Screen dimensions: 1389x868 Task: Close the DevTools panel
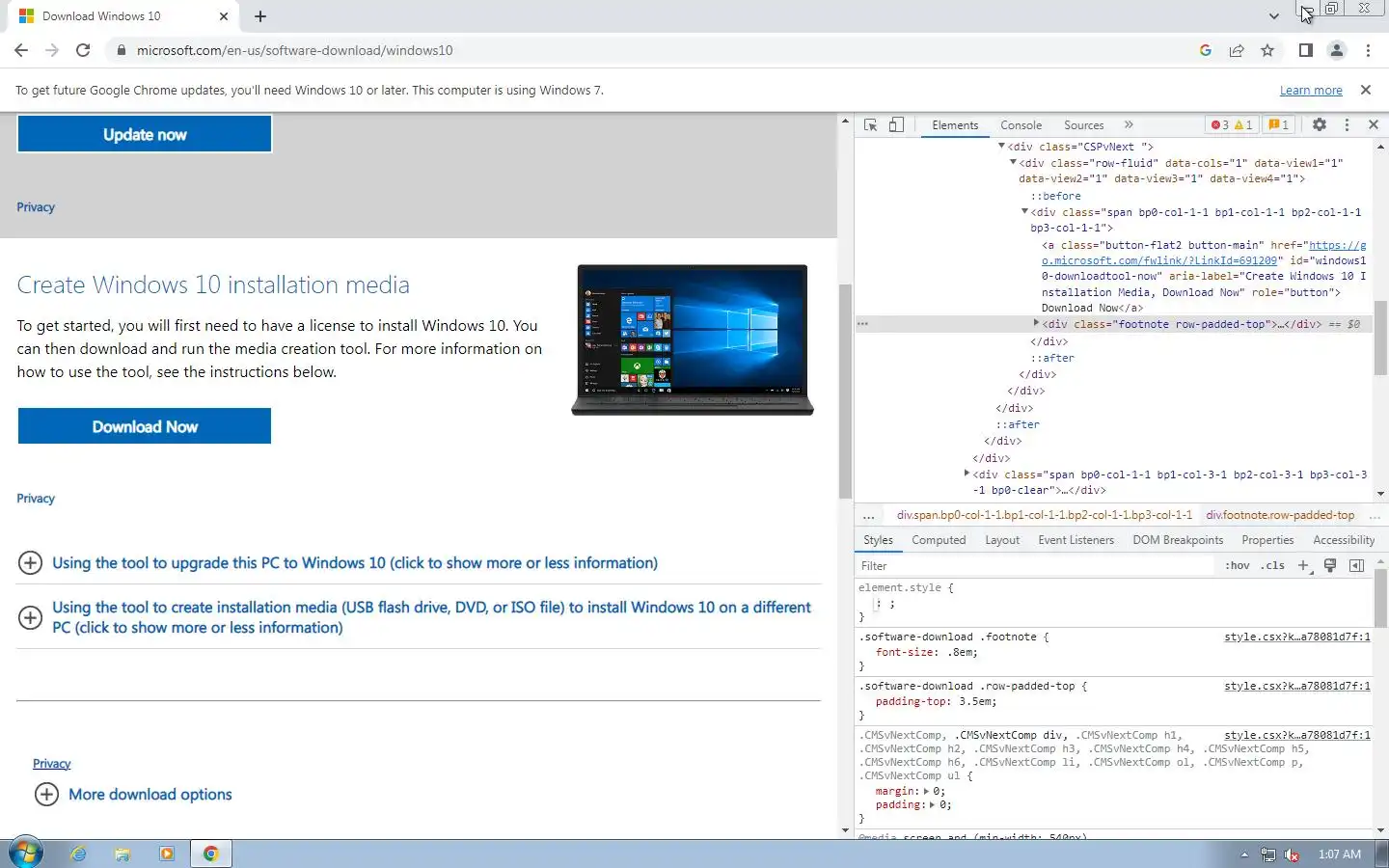[x=1374, y=125]
